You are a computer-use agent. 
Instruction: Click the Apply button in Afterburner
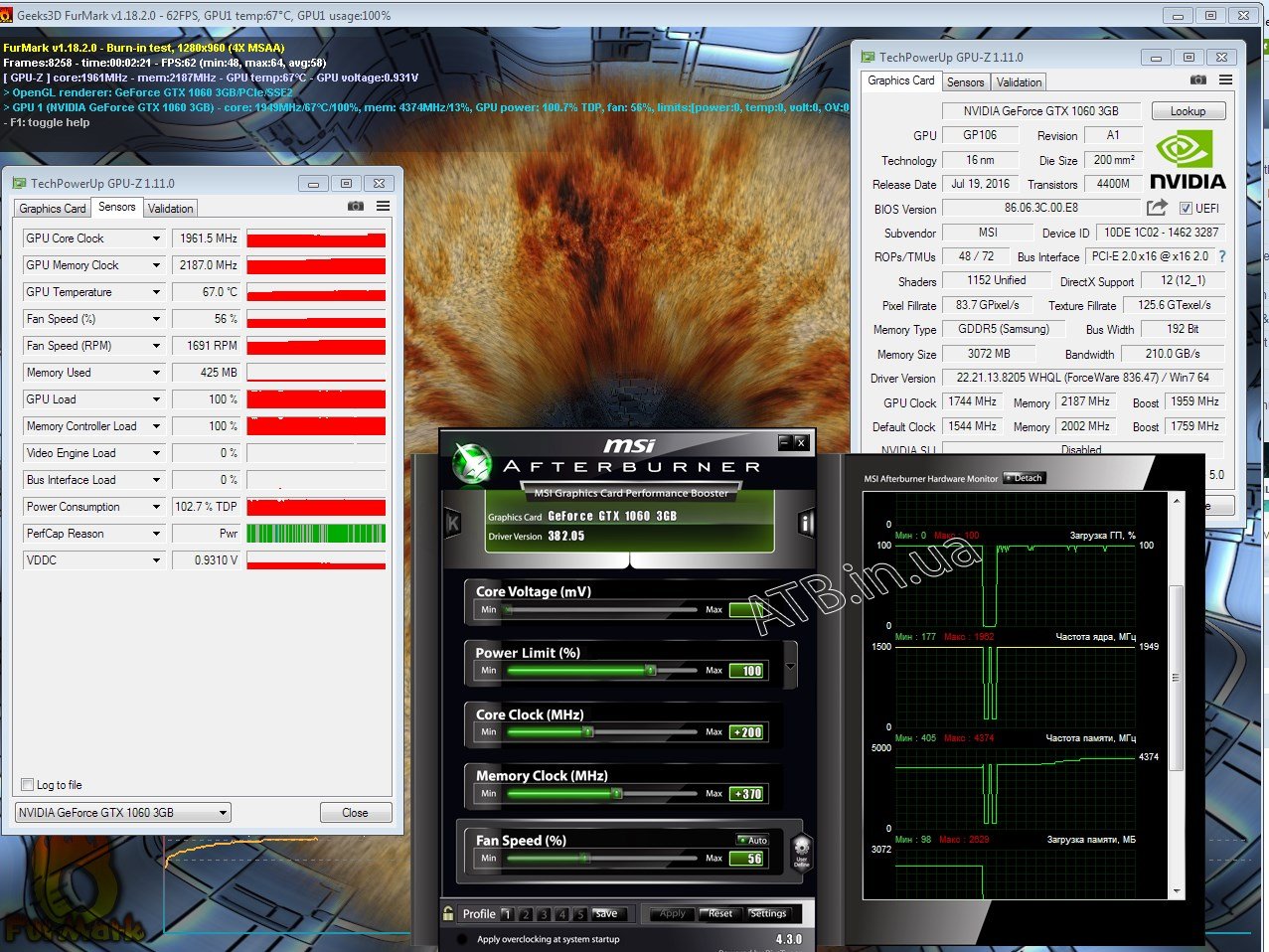pyautogui.click(x=673, y=913)
